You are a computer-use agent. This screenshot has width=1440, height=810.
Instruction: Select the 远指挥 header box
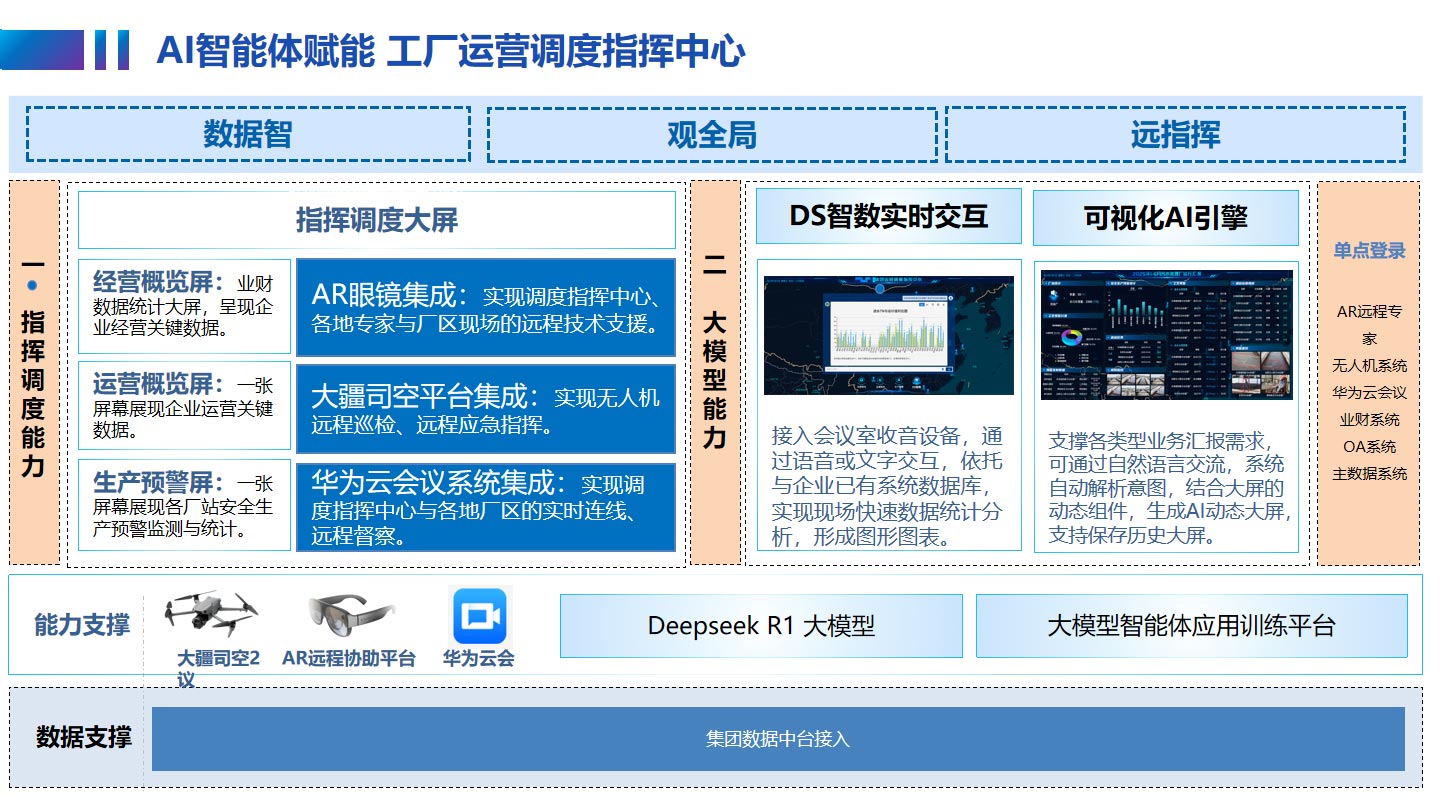pos(1175,134)
